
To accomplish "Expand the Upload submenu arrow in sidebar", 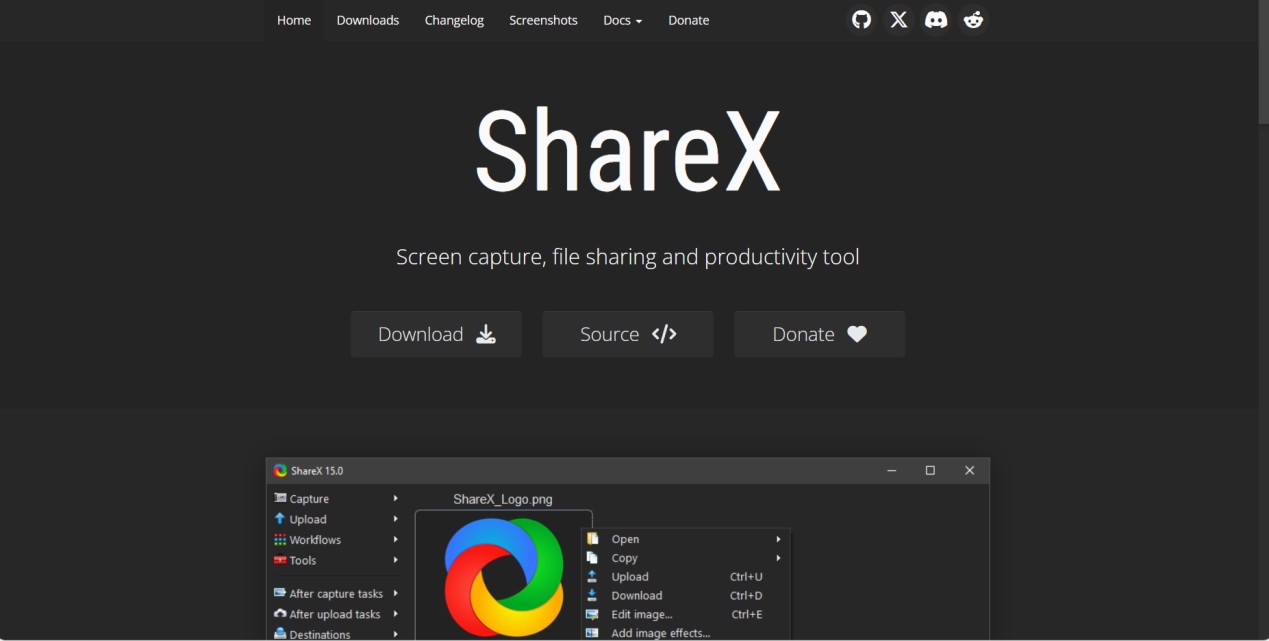I will pyautogui.click(x=396, y=519).
